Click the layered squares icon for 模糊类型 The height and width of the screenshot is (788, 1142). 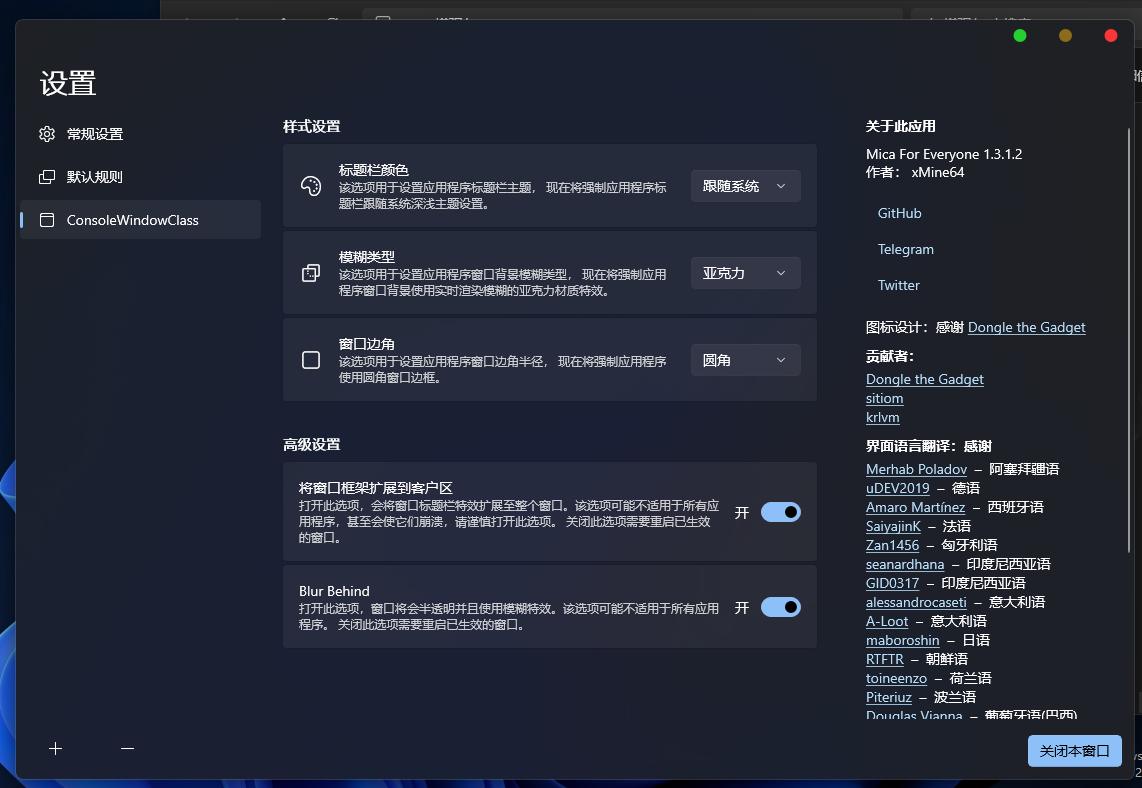311,273
